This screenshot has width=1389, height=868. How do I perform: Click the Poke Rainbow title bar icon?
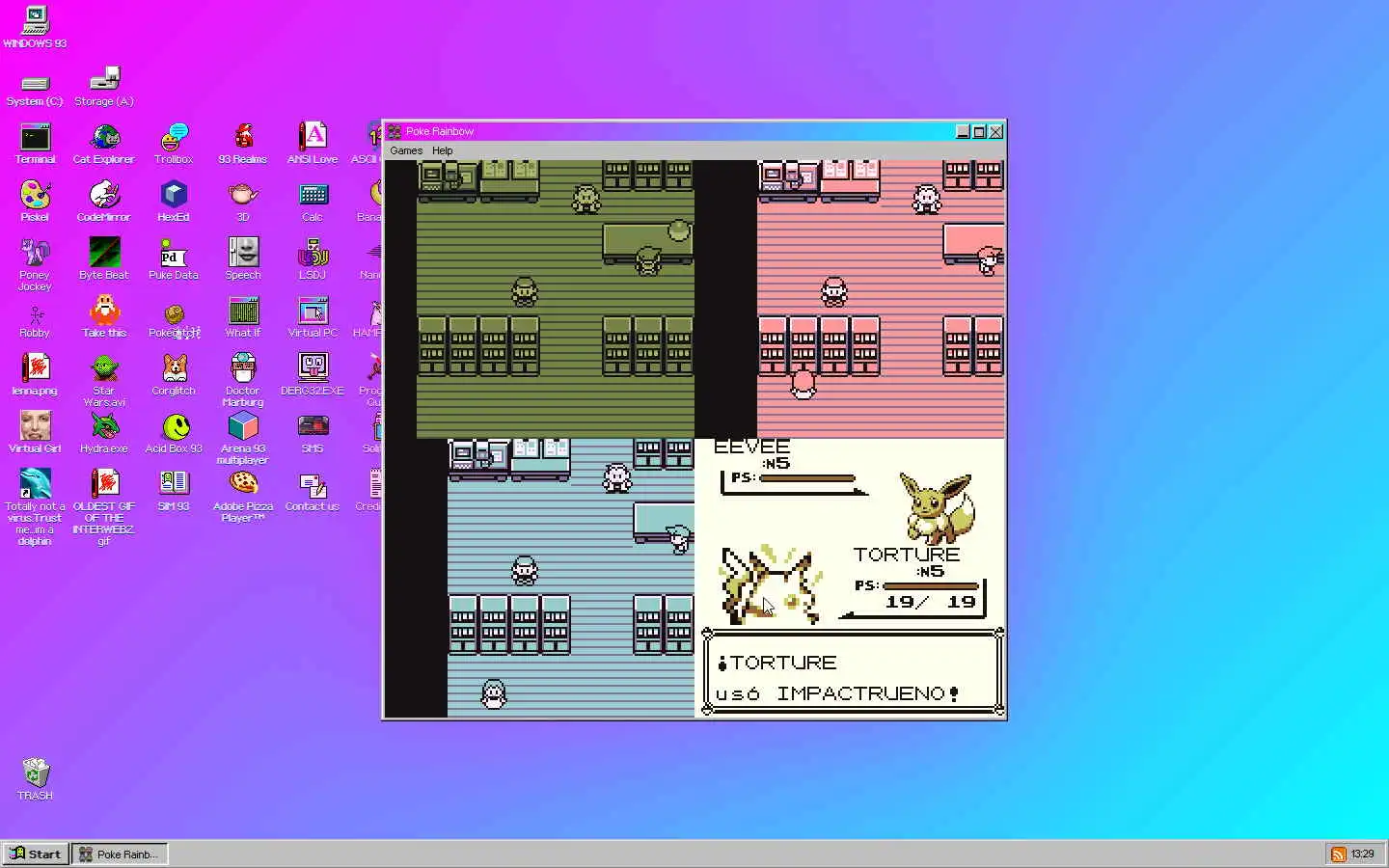pos(395,131)
